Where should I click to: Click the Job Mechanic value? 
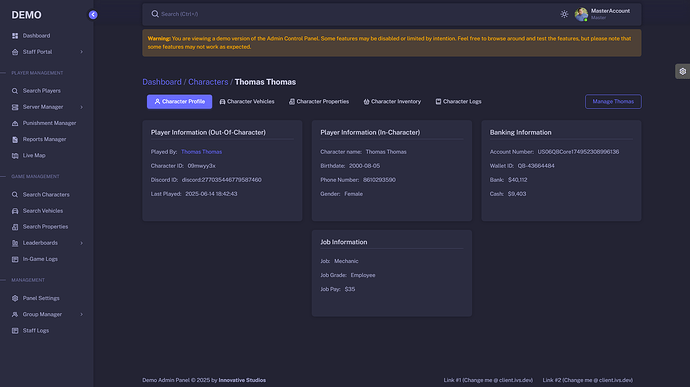point(346,262)
